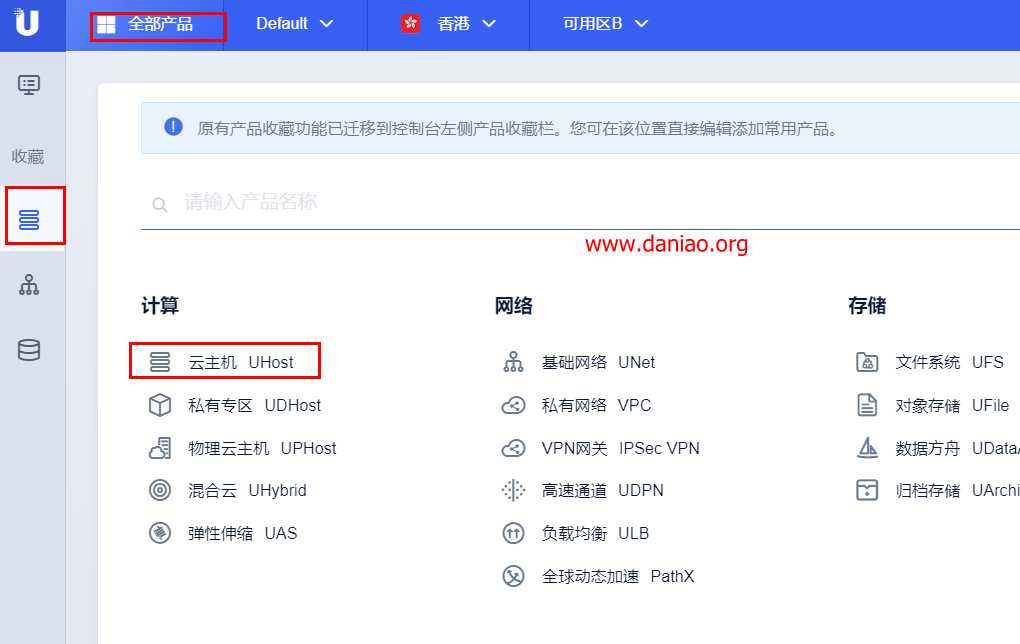Open 负载均衡 ULB product link
The width and height of the screenshot is (1020, 644).
tap(595, 533)
